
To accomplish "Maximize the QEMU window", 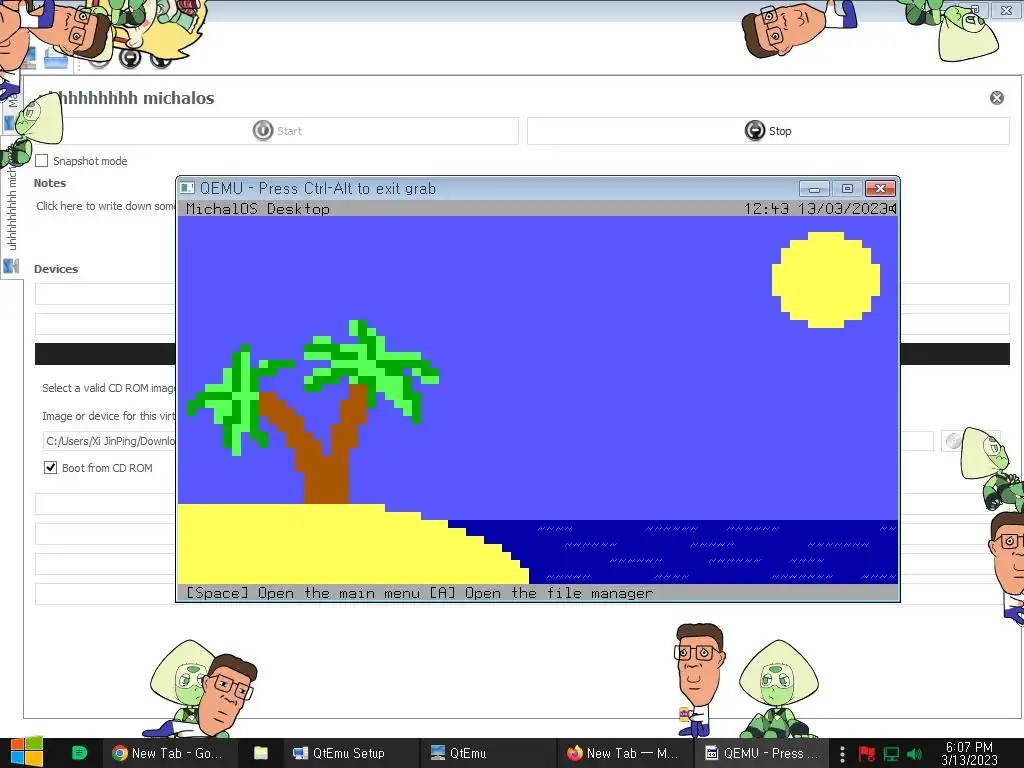I will (847, 189).
